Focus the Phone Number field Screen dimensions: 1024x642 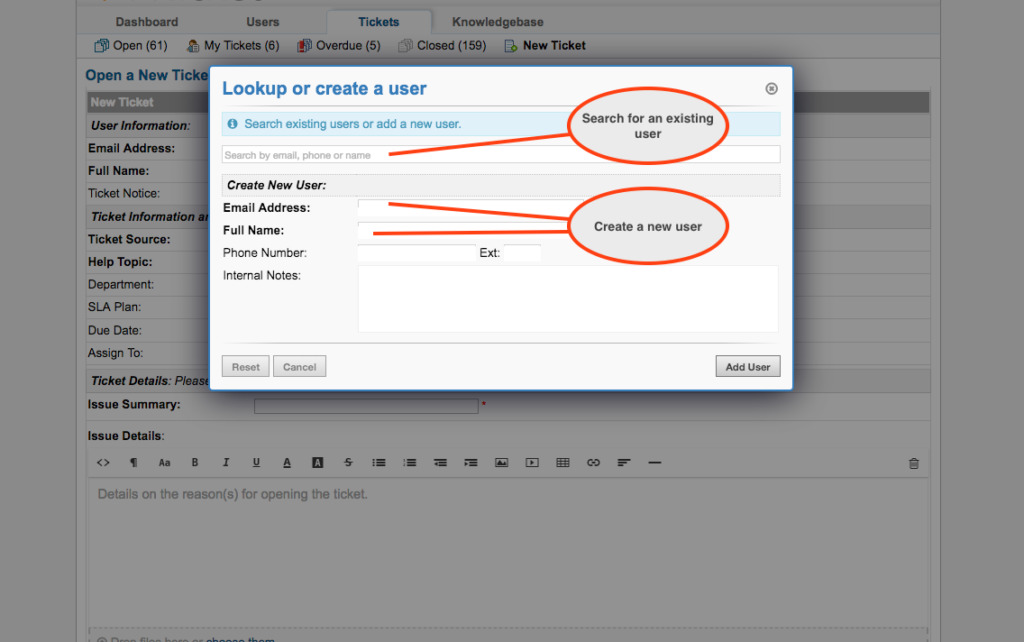click(x=417, y=253)
